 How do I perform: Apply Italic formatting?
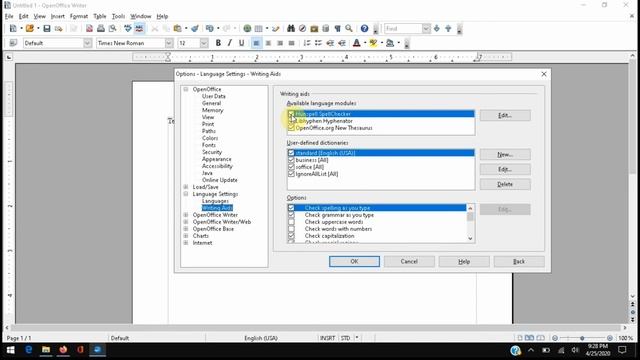click(229, 43)
